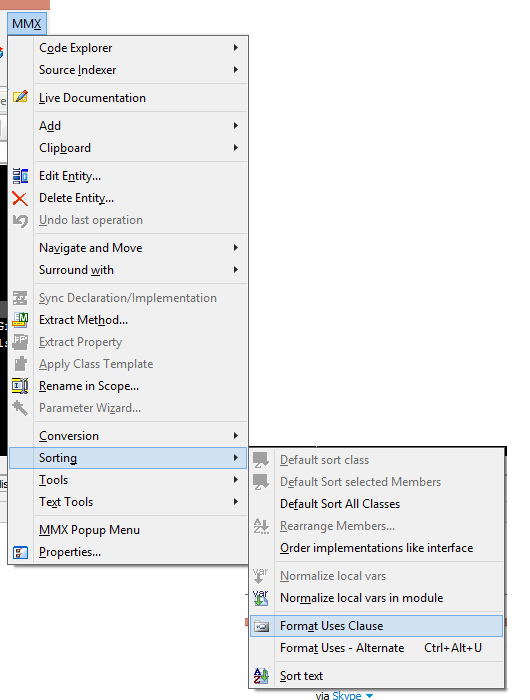Screen dimensions: 530x700
Task: Click the red X Delete Entity icon
Action: [20, 198]
